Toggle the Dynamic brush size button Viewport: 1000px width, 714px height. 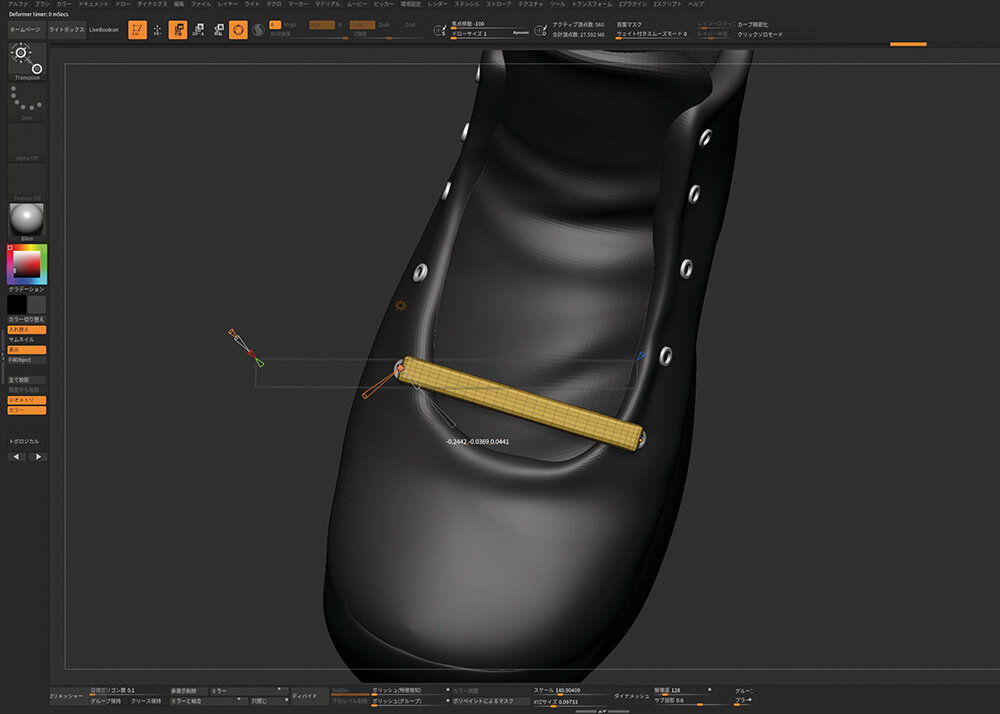521,33
